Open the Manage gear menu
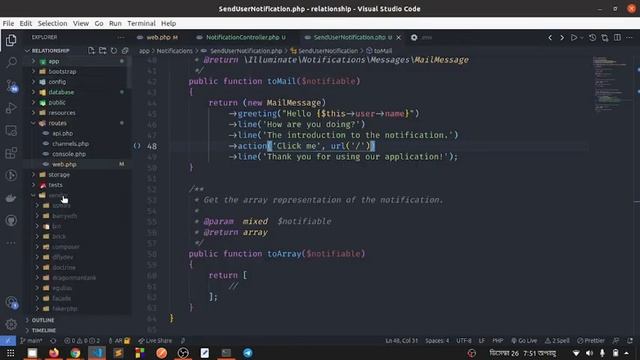 pyautogui.click(x=11, y=324)
